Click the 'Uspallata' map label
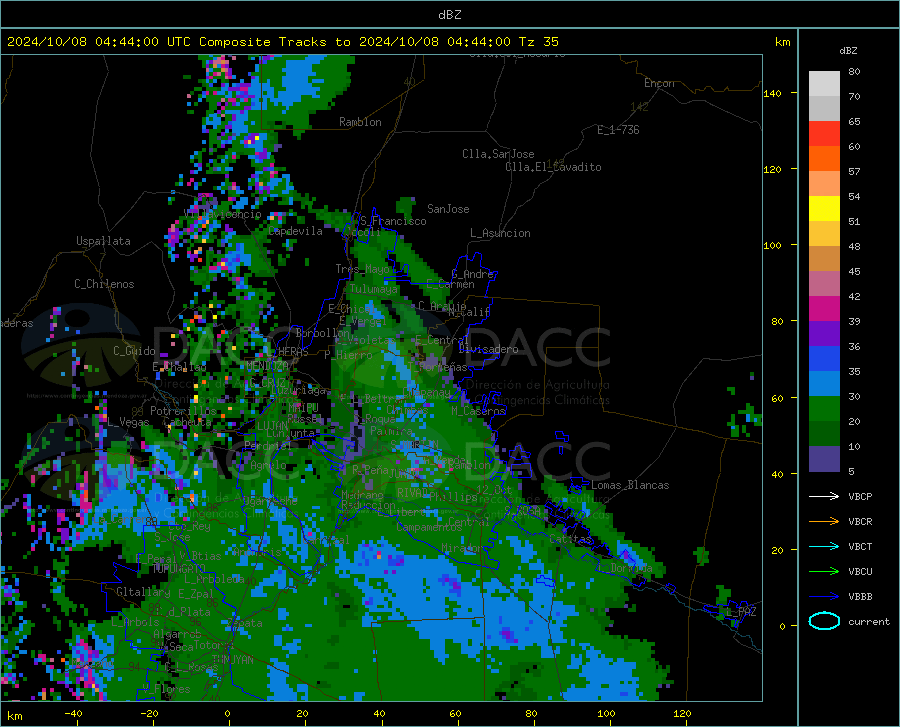900x727 pixels. click(x=103, y=241)
